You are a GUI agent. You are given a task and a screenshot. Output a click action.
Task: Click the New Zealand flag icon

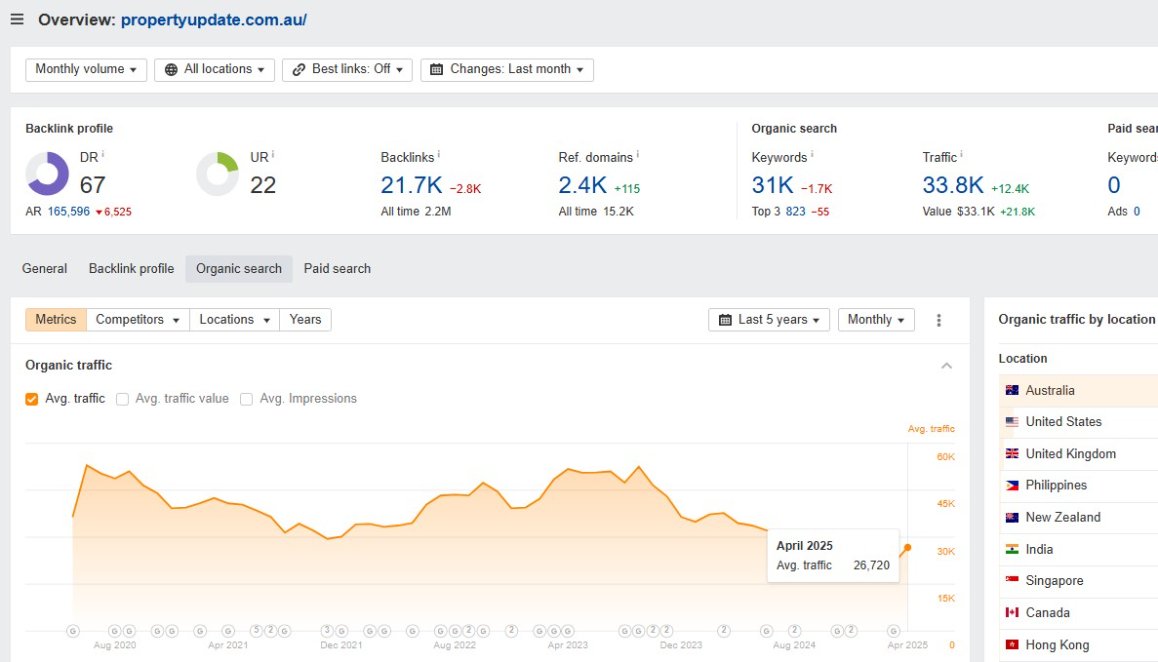pyautogui.click(x=1012, y=517)
